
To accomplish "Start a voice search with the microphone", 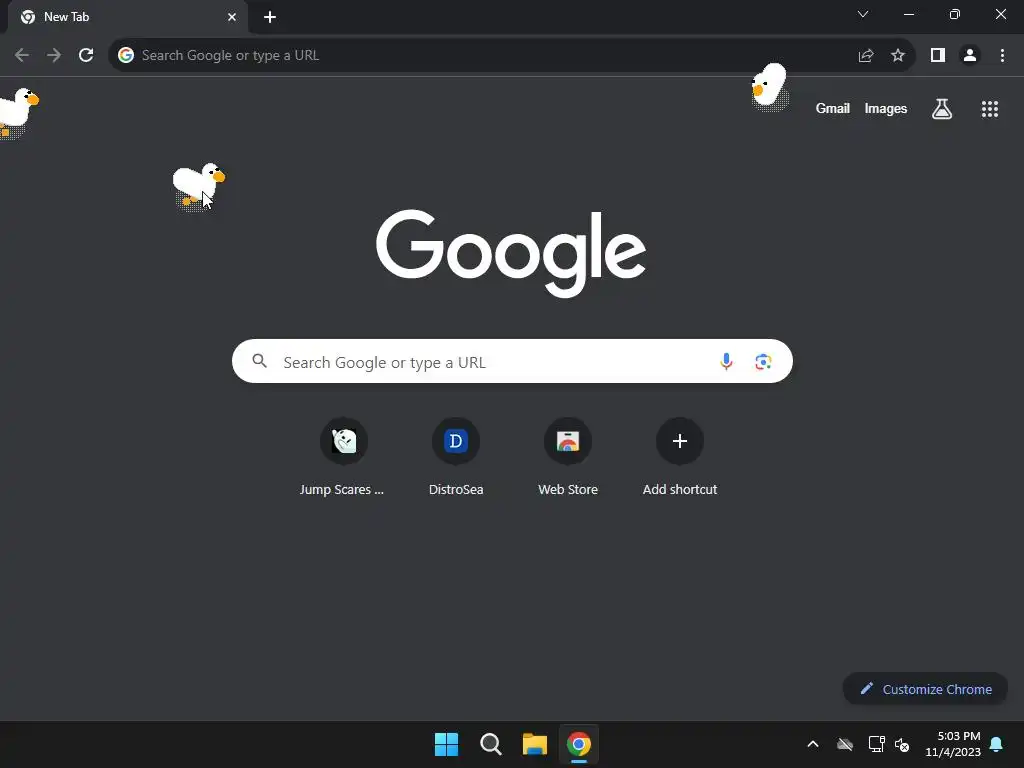I will 726,361.
